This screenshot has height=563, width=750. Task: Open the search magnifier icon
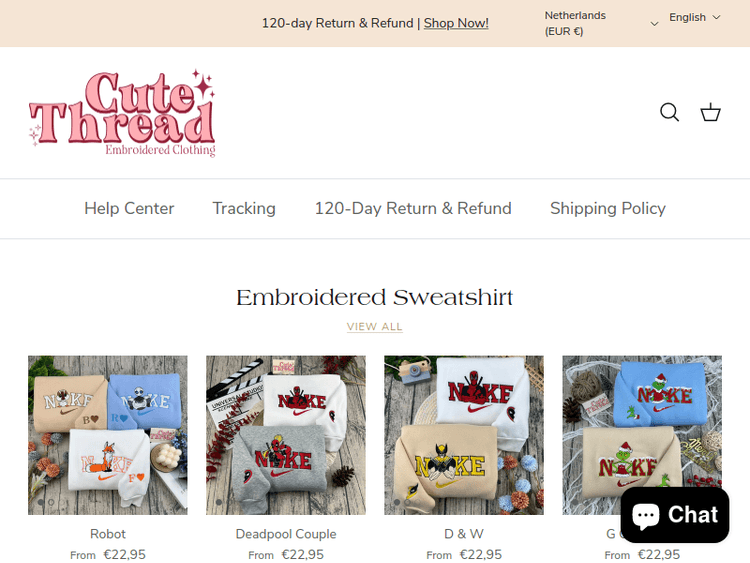click(x=669, y=112)
